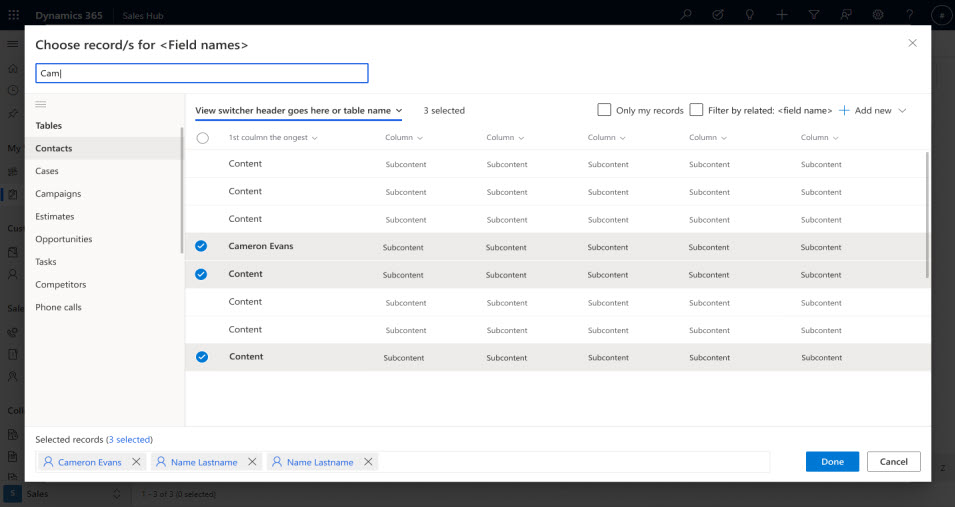Open the settings gear icon
The height and width of the screenshot is (507, 955).
click(x=877, y=14)
